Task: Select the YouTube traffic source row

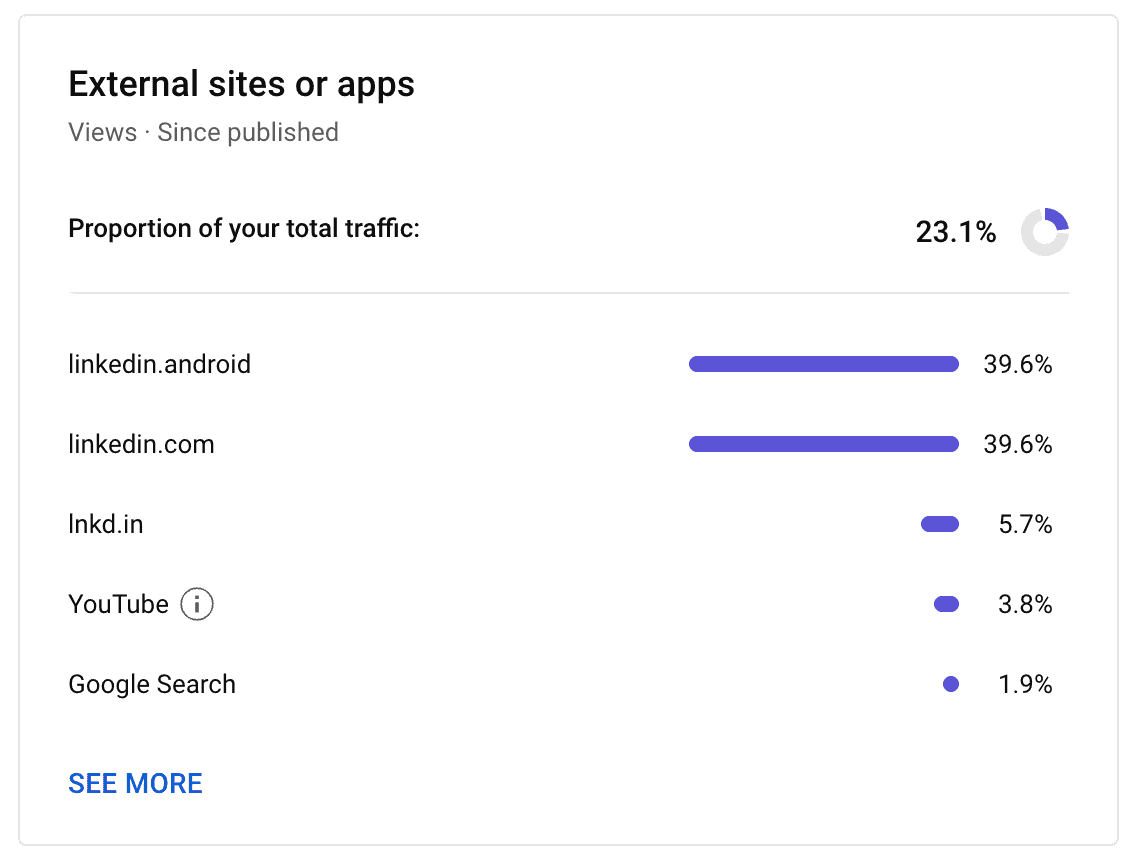Action: tap(118, 604)
